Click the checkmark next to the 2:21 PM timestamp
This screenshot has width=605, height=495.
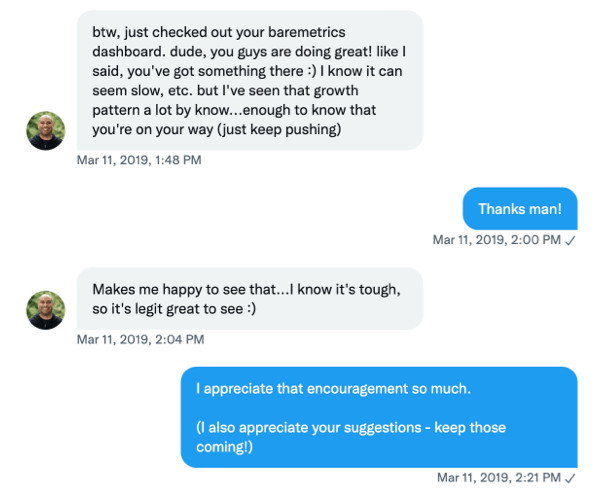(x=570, y=479)
